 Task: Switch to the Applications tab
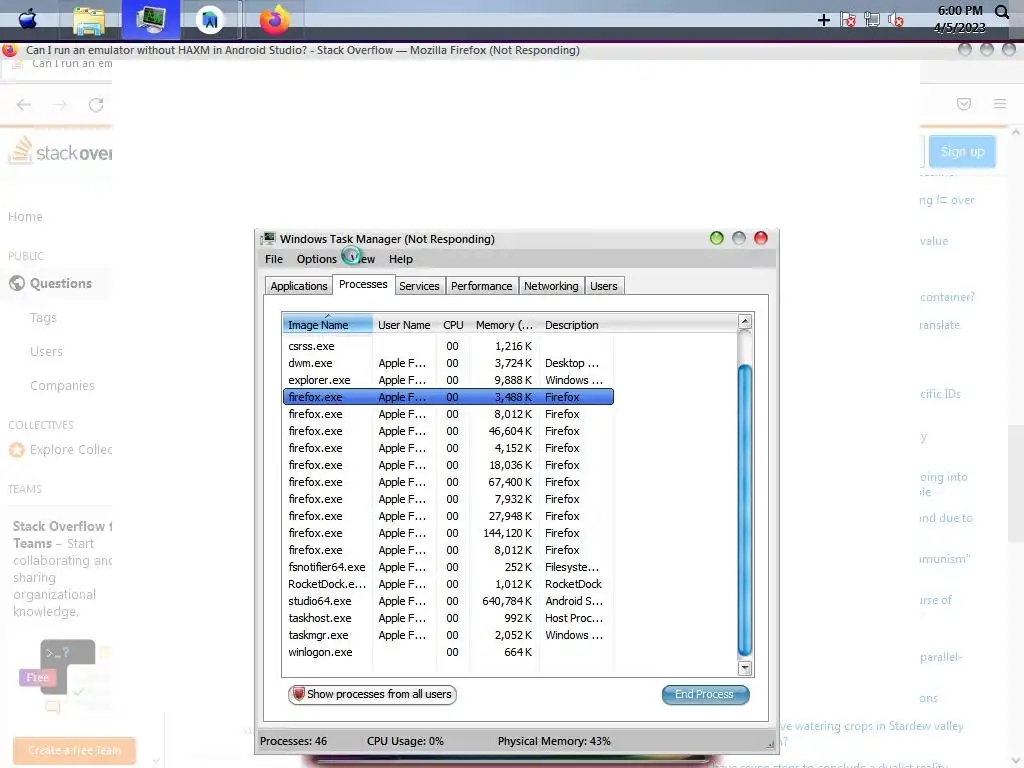point(298,286)
